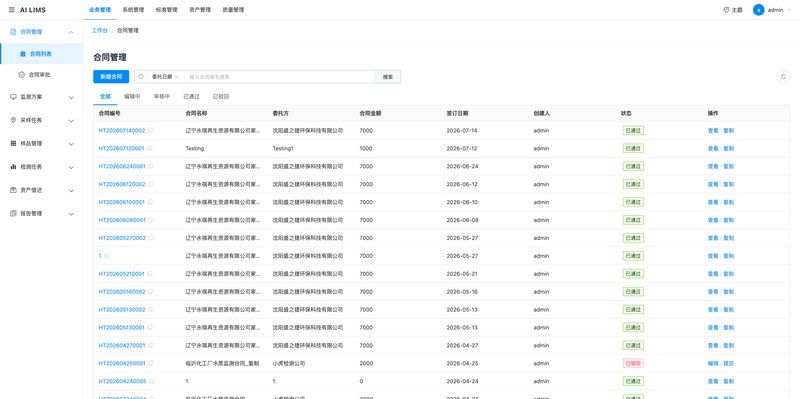Click the Testing1 client cell
This screenshot has width=800, height=399.
tap(283, 148)
